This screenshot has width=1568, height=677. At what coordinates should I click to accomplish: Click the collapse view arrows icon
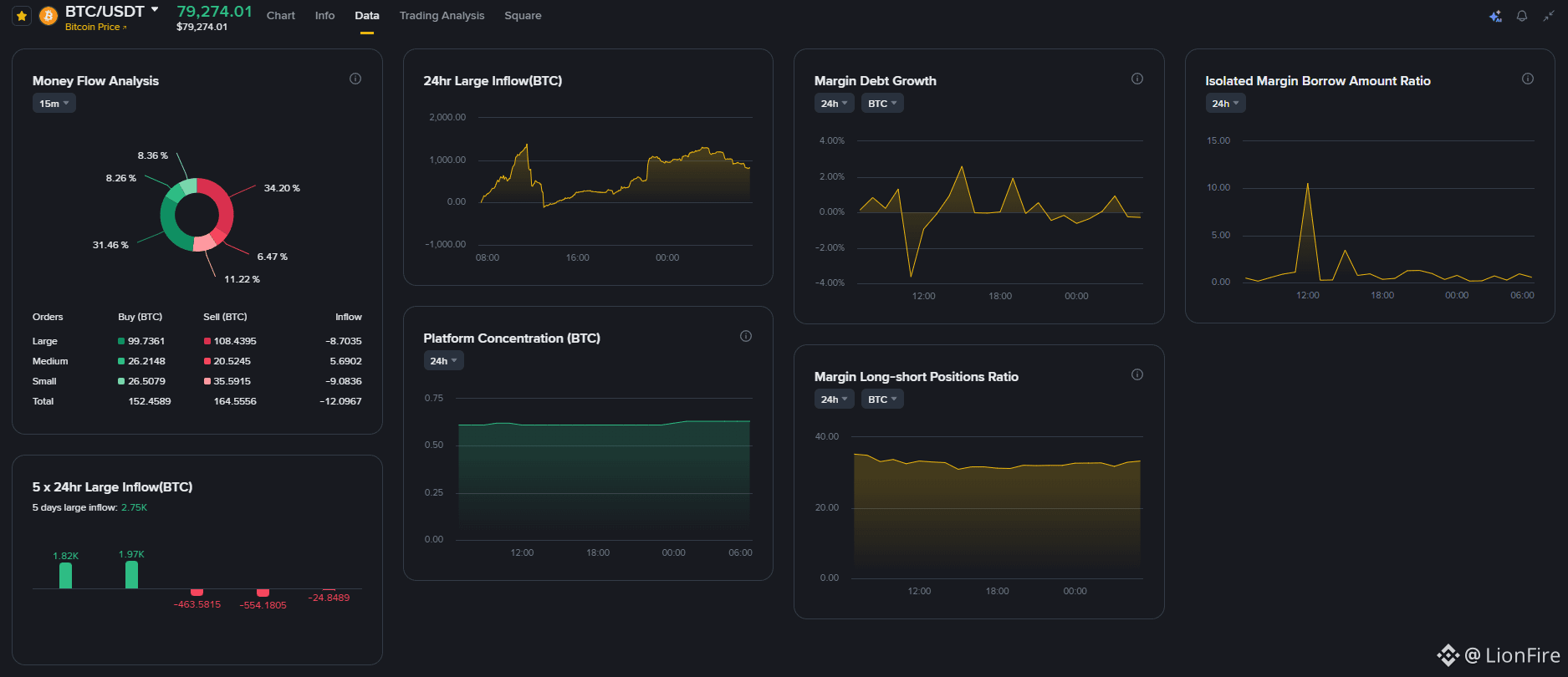[1549, 16]
